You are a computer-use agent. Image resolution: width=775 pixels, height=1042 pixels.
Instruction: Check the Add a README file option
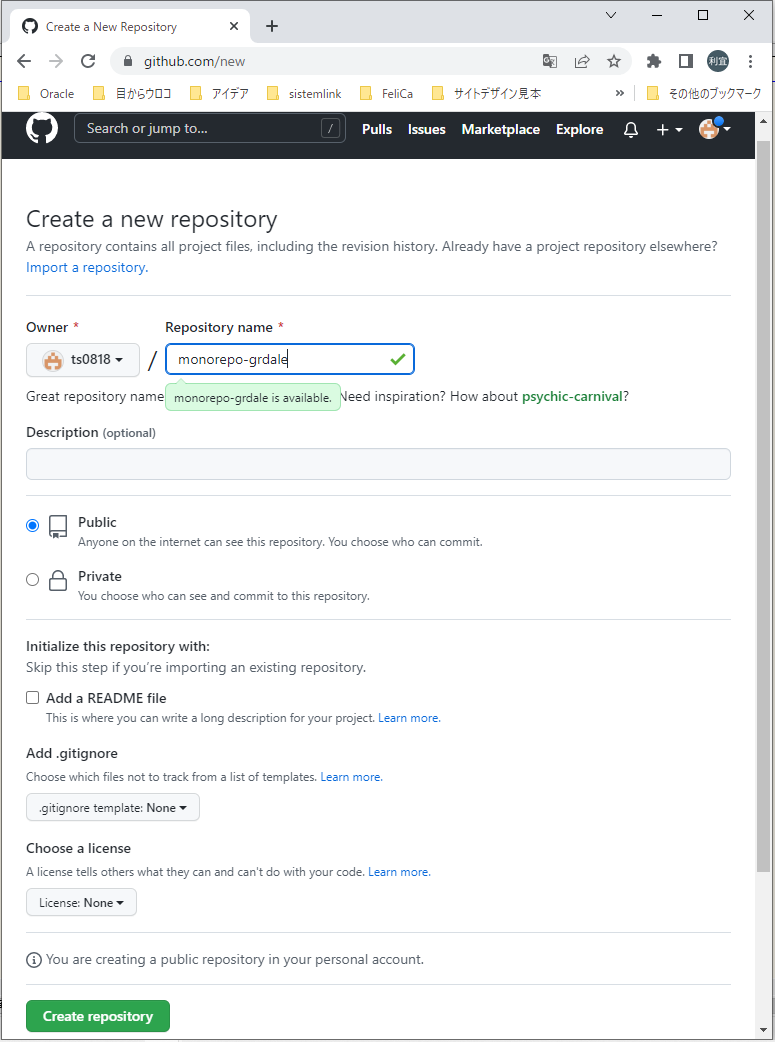32,697
